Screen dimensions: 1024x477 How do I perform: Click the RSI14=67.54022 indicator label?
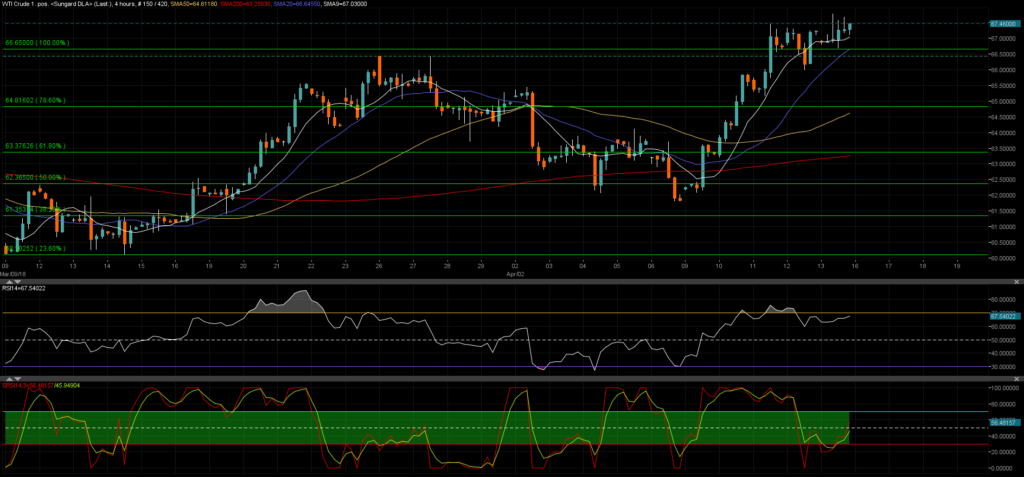[x=24, y=288]
